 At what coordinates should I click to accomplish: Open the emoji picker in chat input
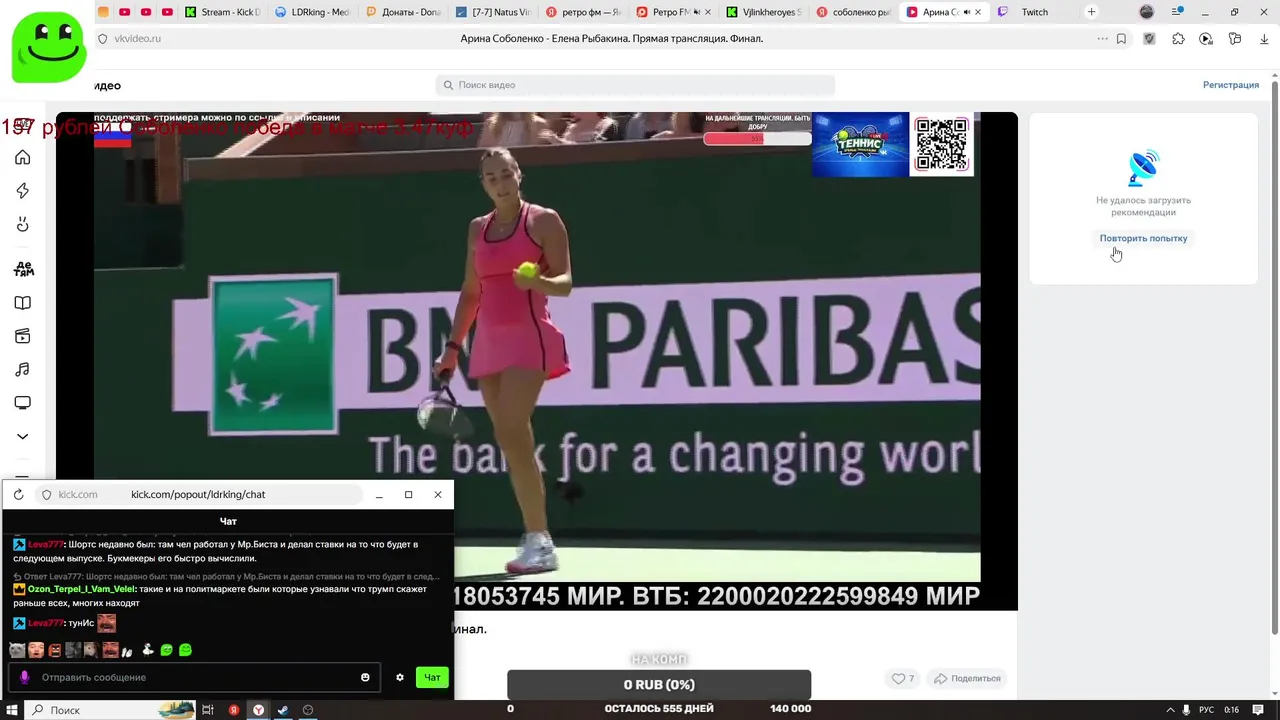[x=365, y=677]
